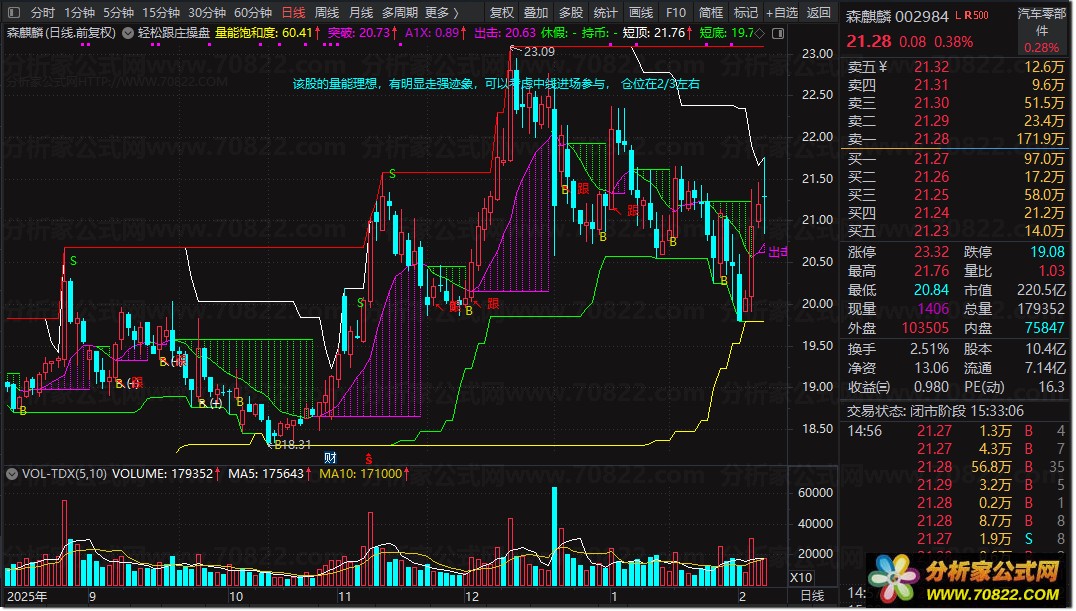
Task: Toggle the left sidebar panel icon
Action: (x=14, y=12)
